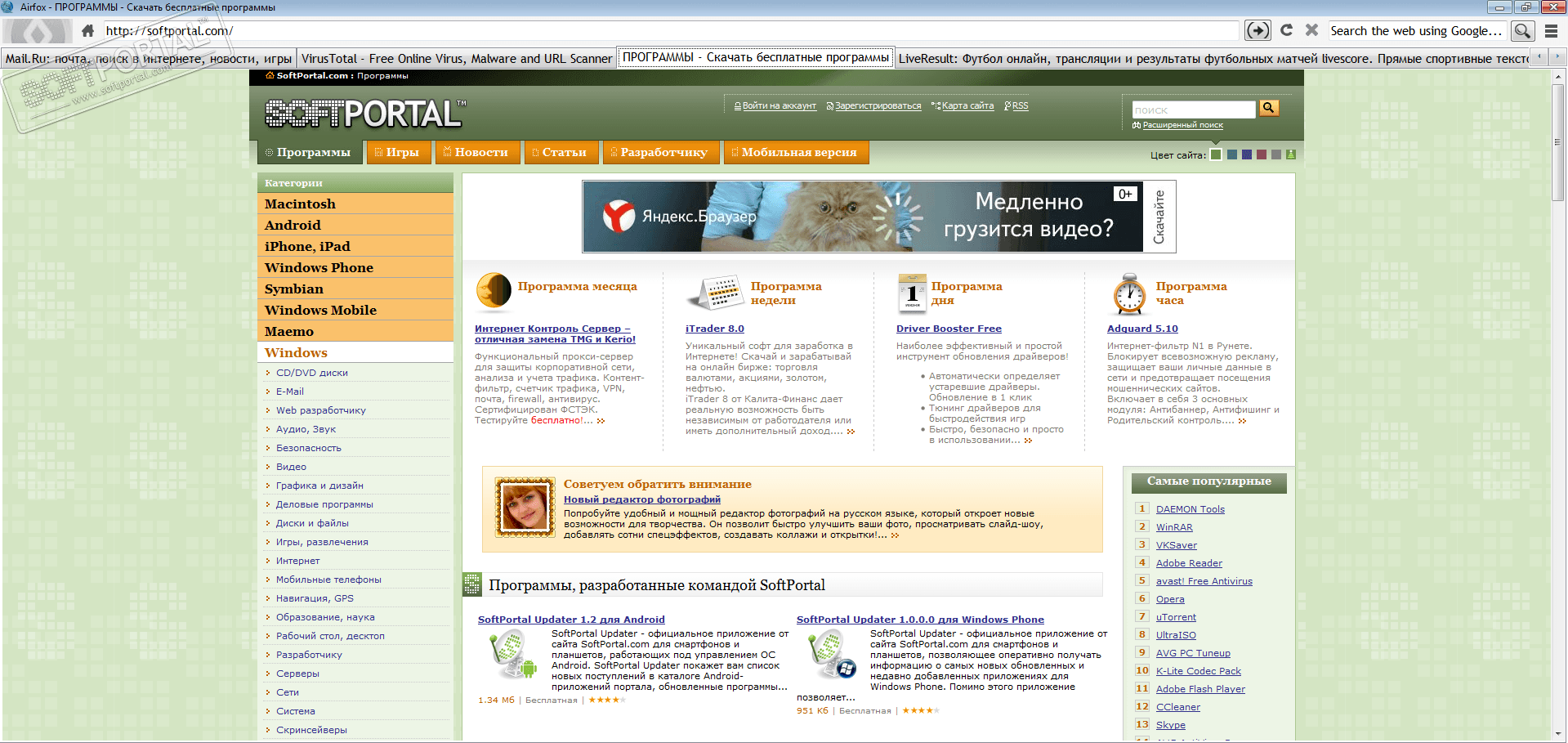Screen dimensions: 1568x743
Task: Select the Macintosh category
Action: point(355,204)
